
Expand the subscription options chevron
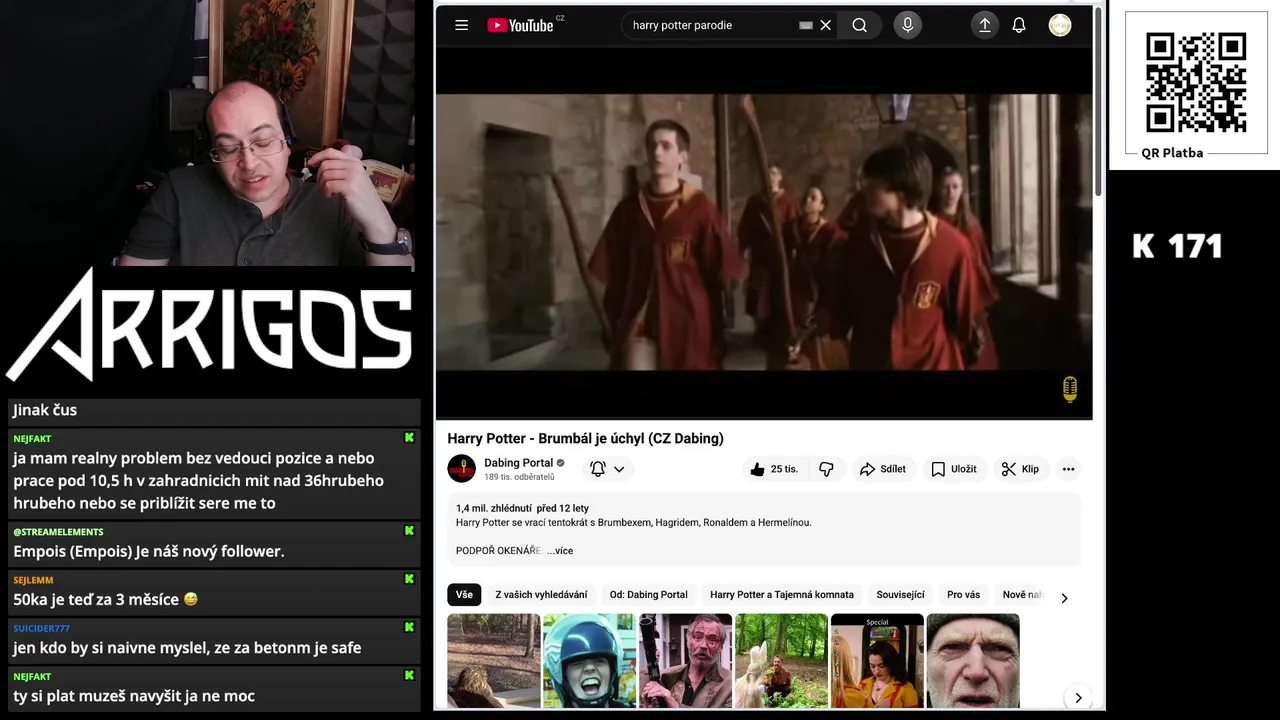619,469
